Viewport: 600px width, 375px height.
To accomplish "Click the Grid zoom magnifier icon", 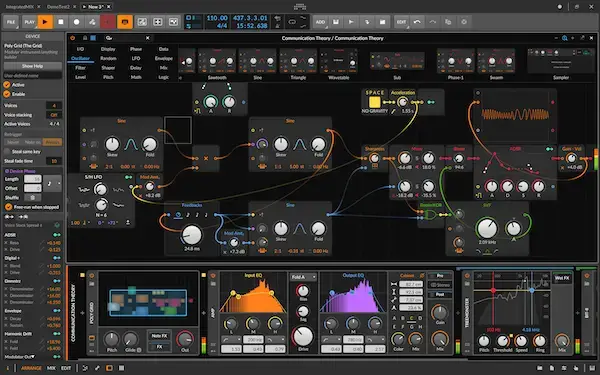I will [565, 38].
